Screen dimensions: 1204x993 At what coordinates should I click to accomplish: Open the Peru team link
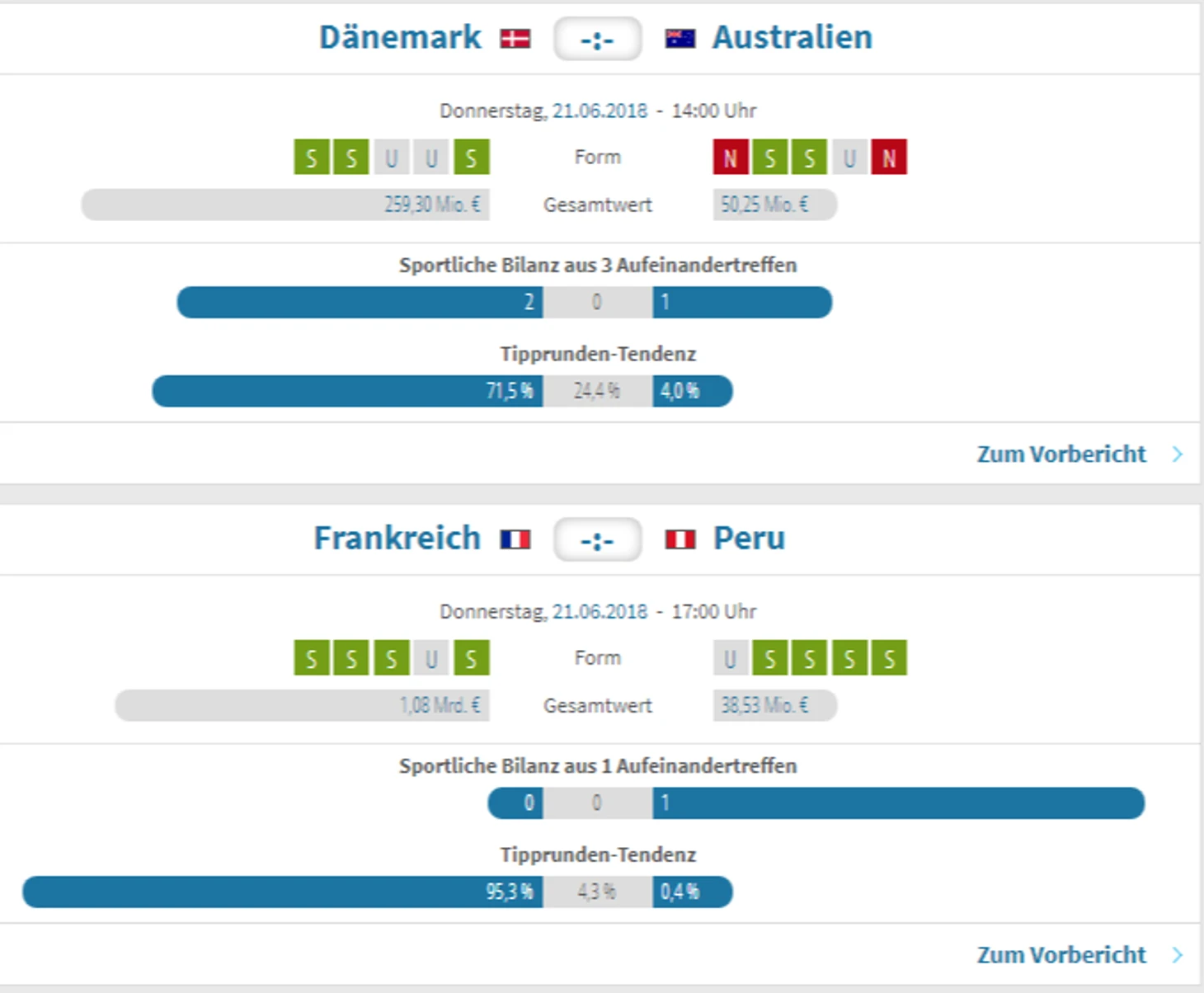point(749,539)
